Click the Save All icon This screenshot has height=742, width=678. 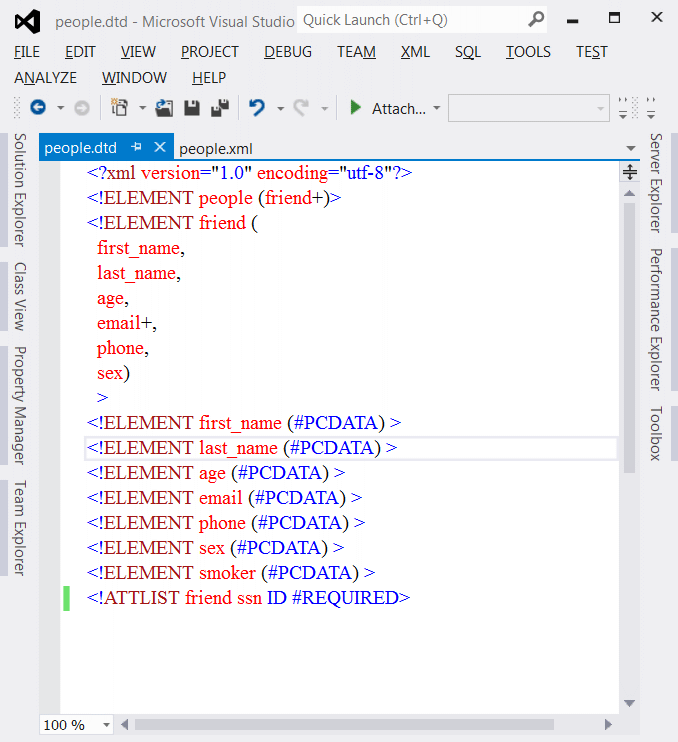(x=220, y=108)
